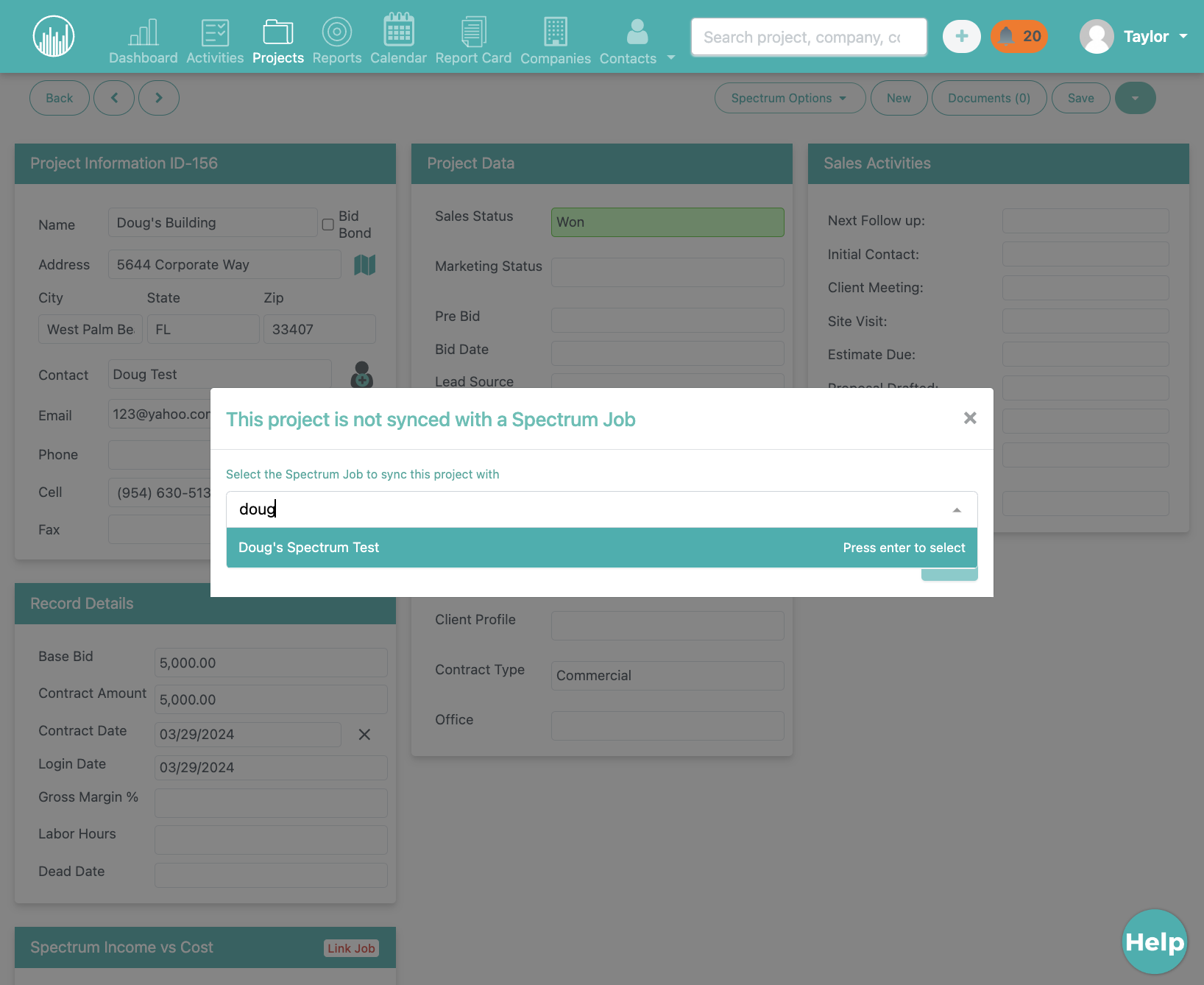Image resolution: width=1204 pixels, height=985 pixels.
Task: Open the notifications bell showing 20
Action: (1019, 36)
